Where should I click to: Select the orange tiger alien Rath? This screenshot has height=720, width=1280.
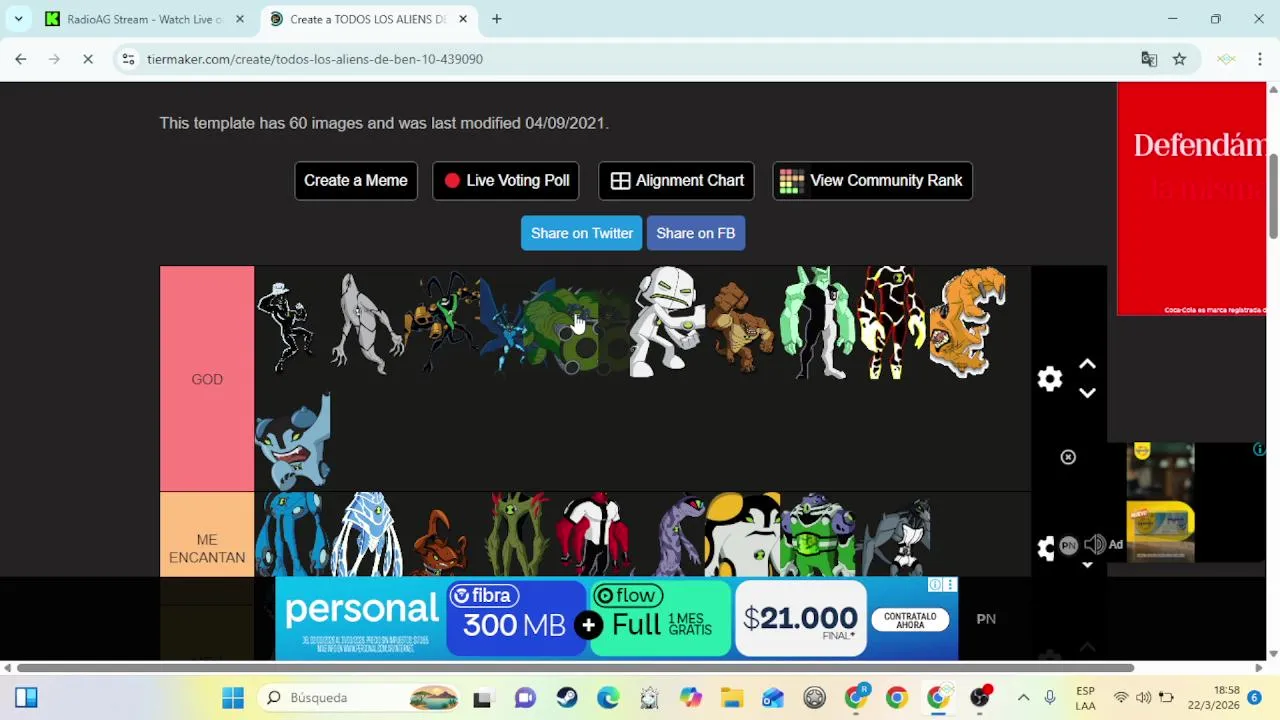pyautogui.click(x=968, y=322)
